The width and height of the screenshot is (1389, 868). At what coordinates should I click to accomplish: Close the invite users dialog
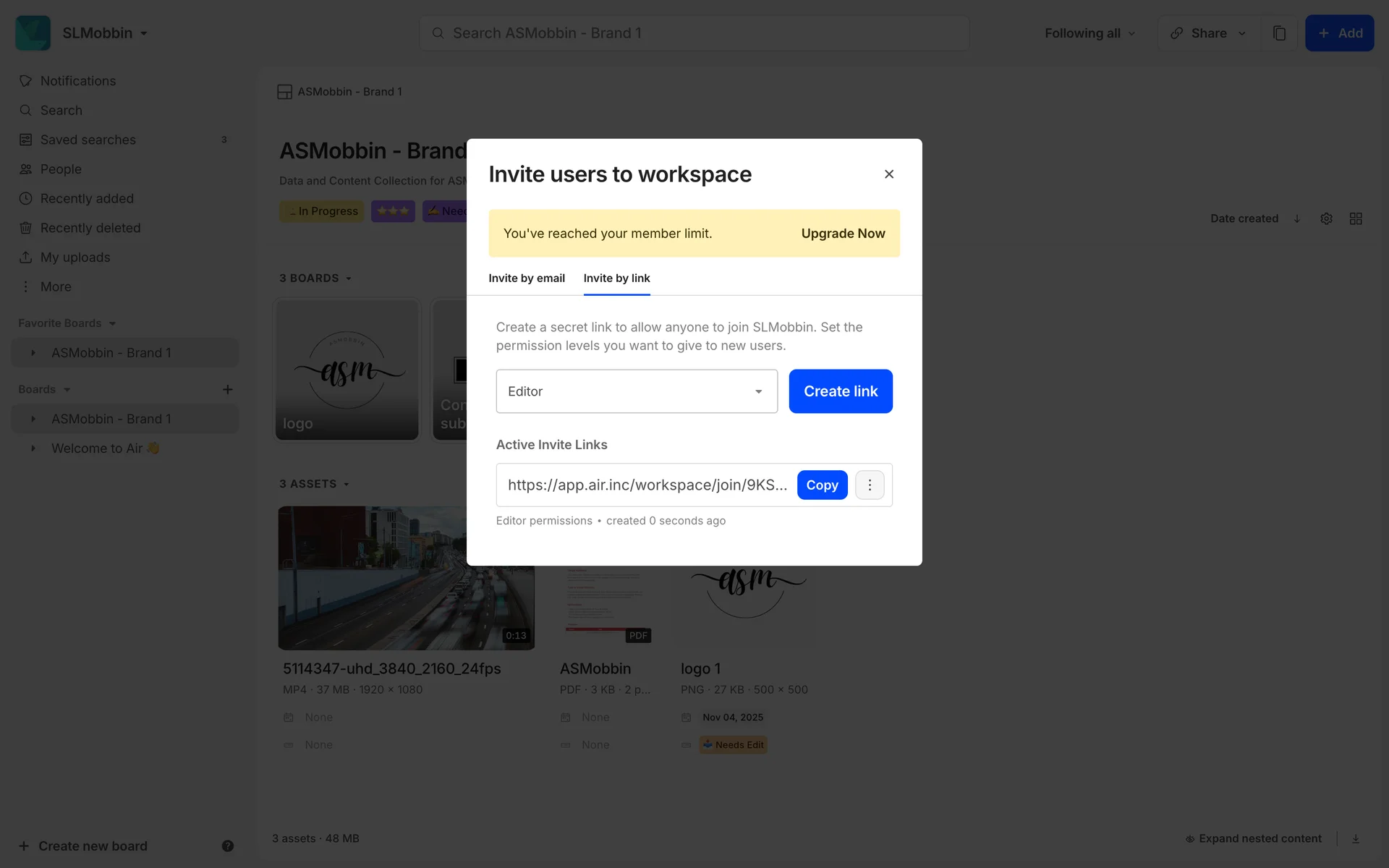tap(889, 174)
